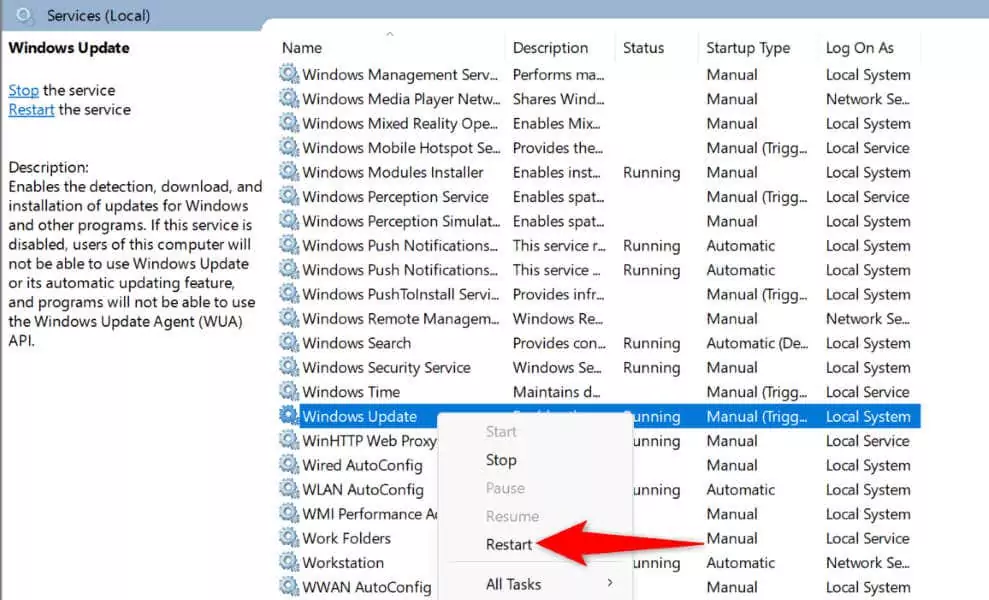Click gear icon for Windows PushToInstall Service
Screen dimensions: 989x600
[289, 293]
